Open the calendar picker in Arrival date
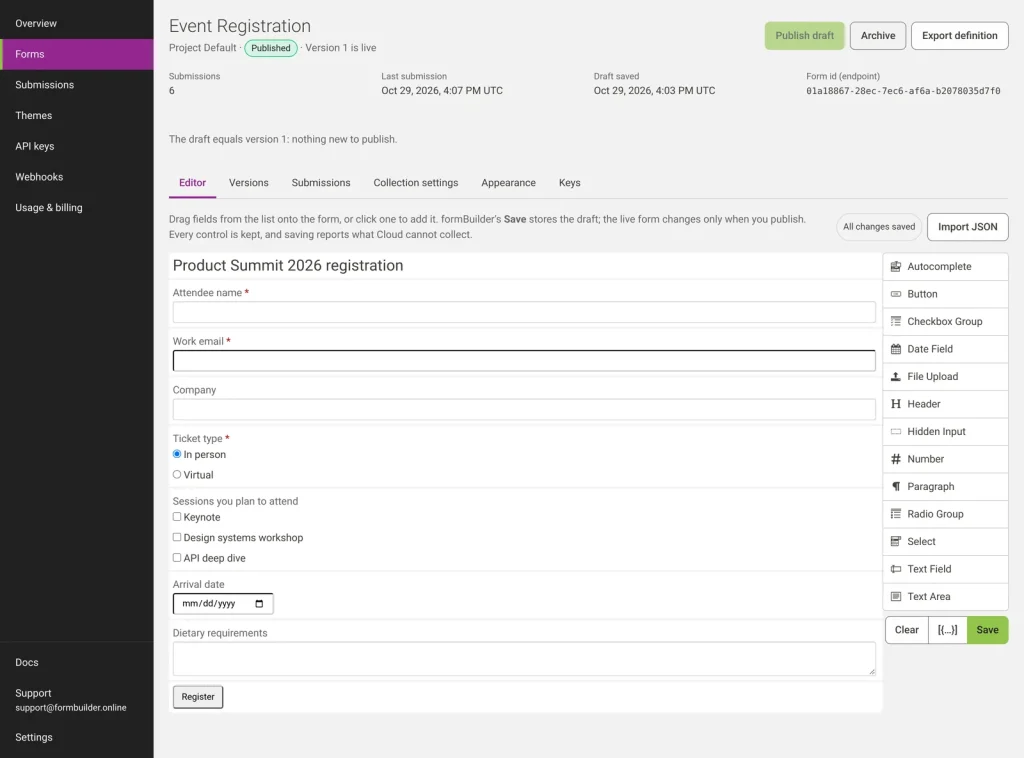This screenshot has height=758, width=1024. pos(259,603)
